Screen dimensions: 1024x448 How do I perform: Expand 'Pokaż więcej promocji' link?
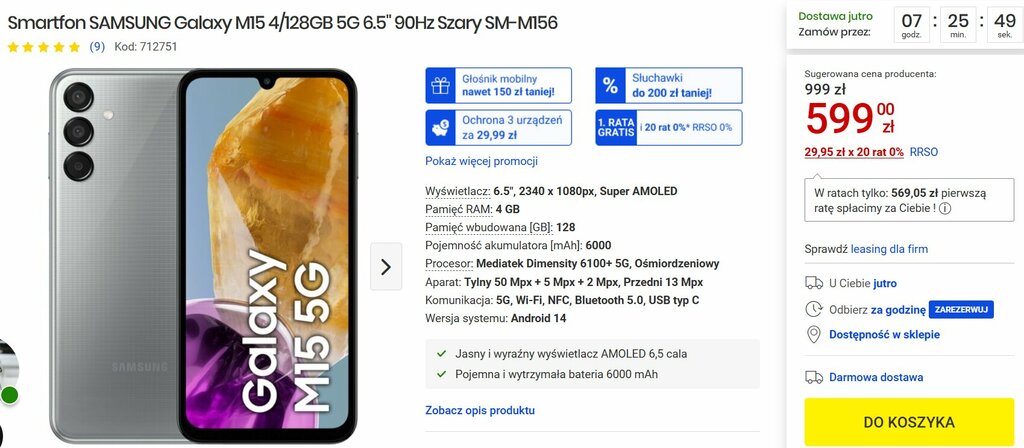coord(481,161)
